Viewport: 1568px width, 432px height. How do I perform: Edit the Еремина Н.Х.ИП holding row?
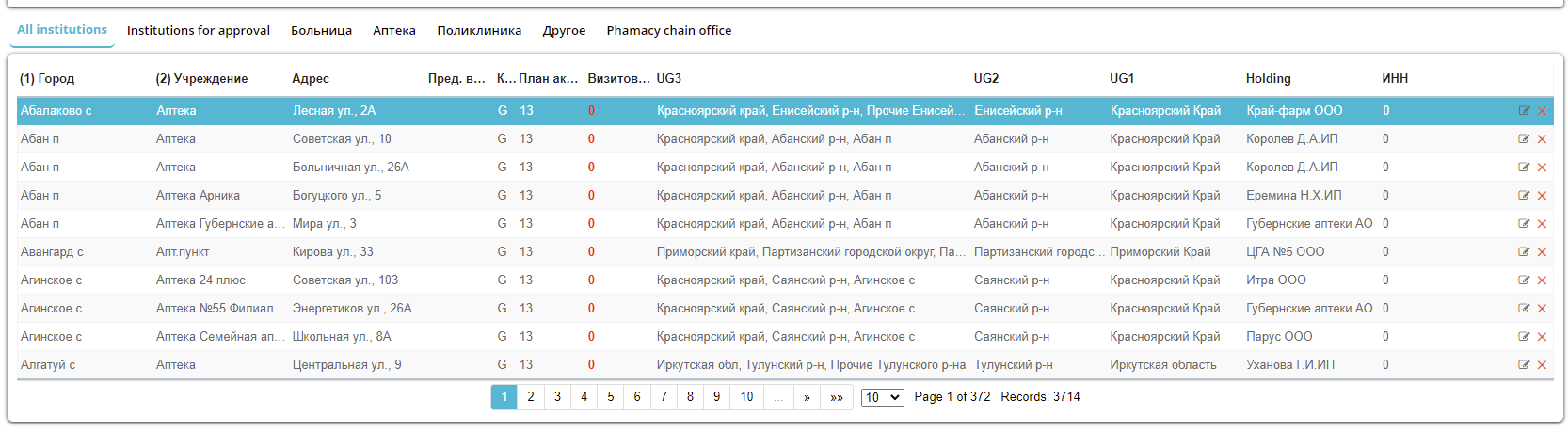pyautogui.click(x=1524, y=196)
